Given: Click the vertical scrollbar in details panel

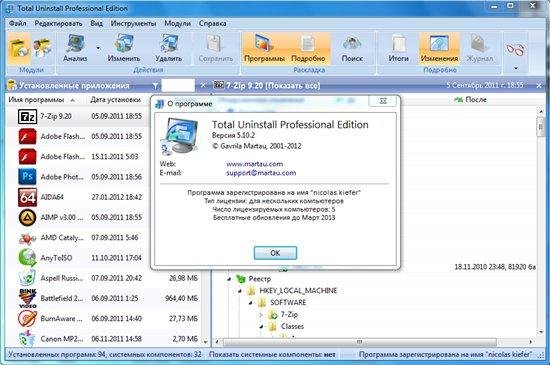Looking at the screenshot, I should (541, 126).
